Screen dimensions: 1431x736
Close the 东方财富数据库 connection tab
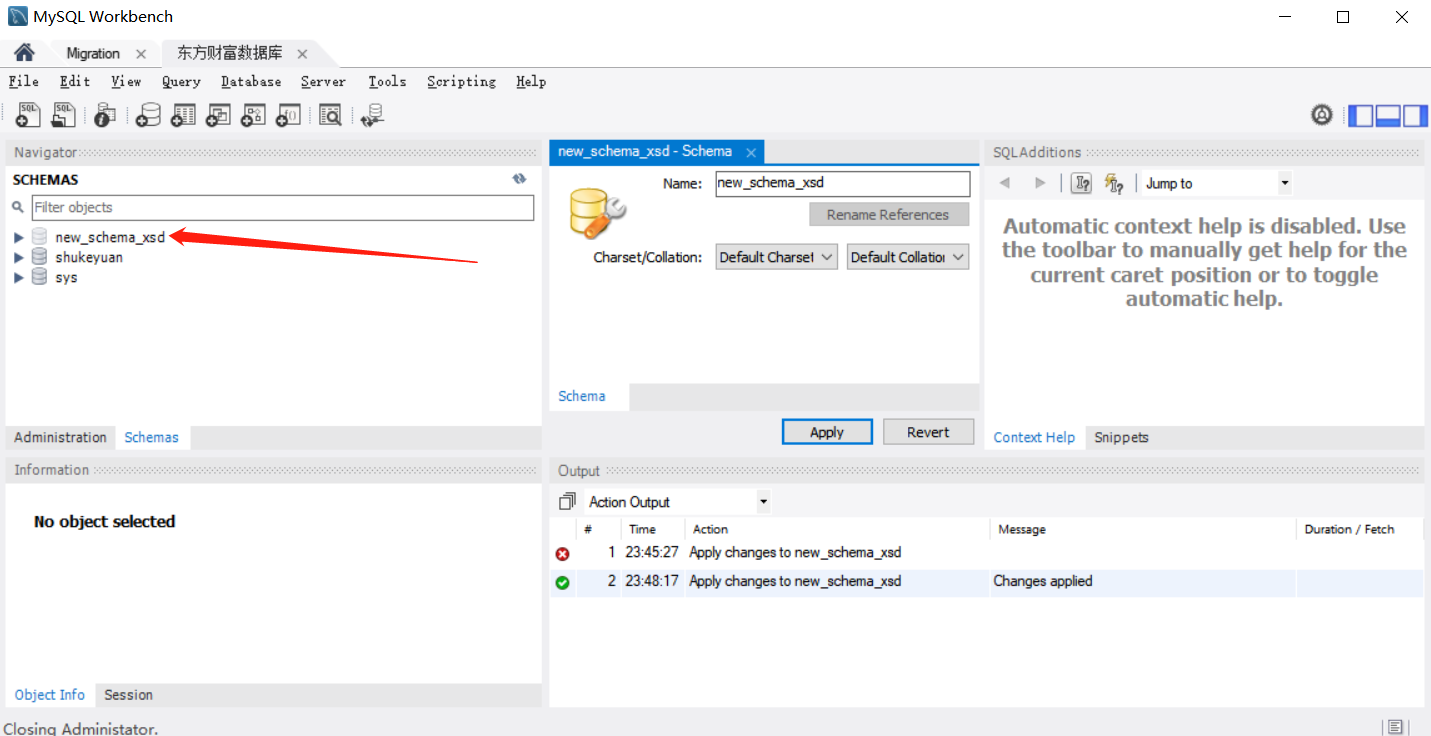[302, 54]
